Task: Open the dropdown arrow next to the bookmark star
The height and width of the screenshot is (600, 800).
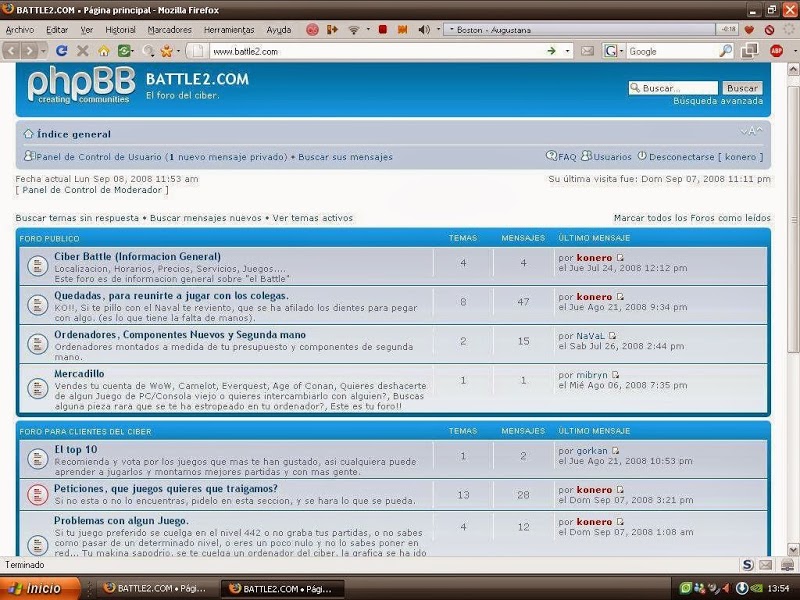Action: 178,51
